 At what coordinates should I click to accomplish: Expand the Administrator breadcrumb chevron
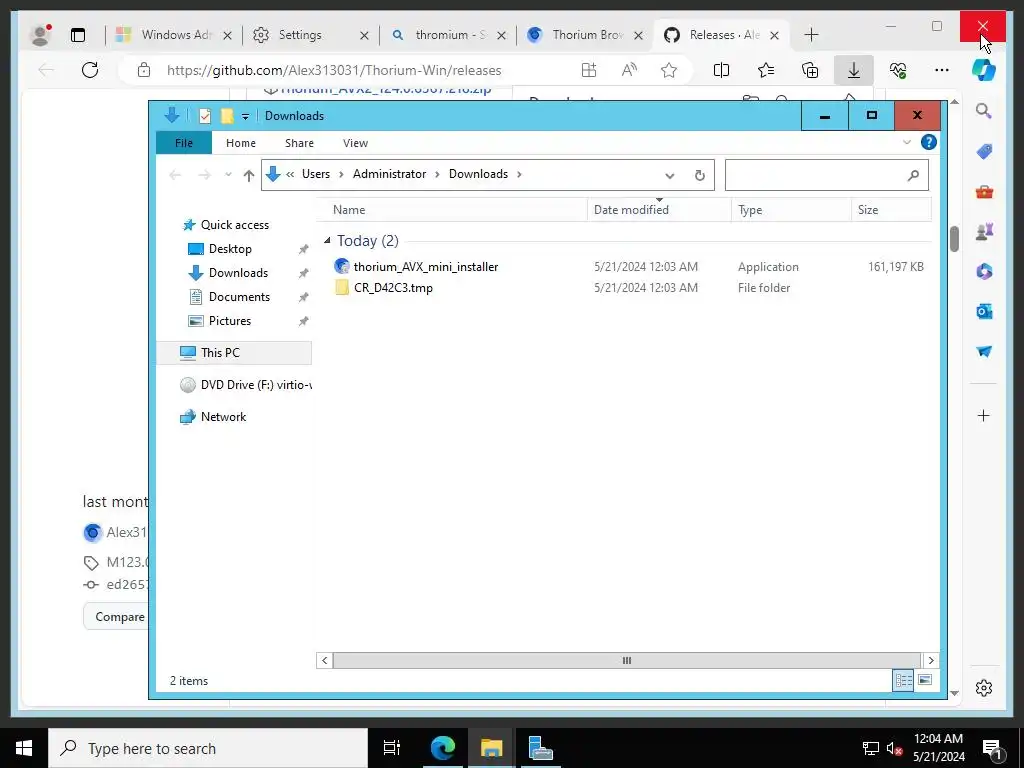point(438,174)
